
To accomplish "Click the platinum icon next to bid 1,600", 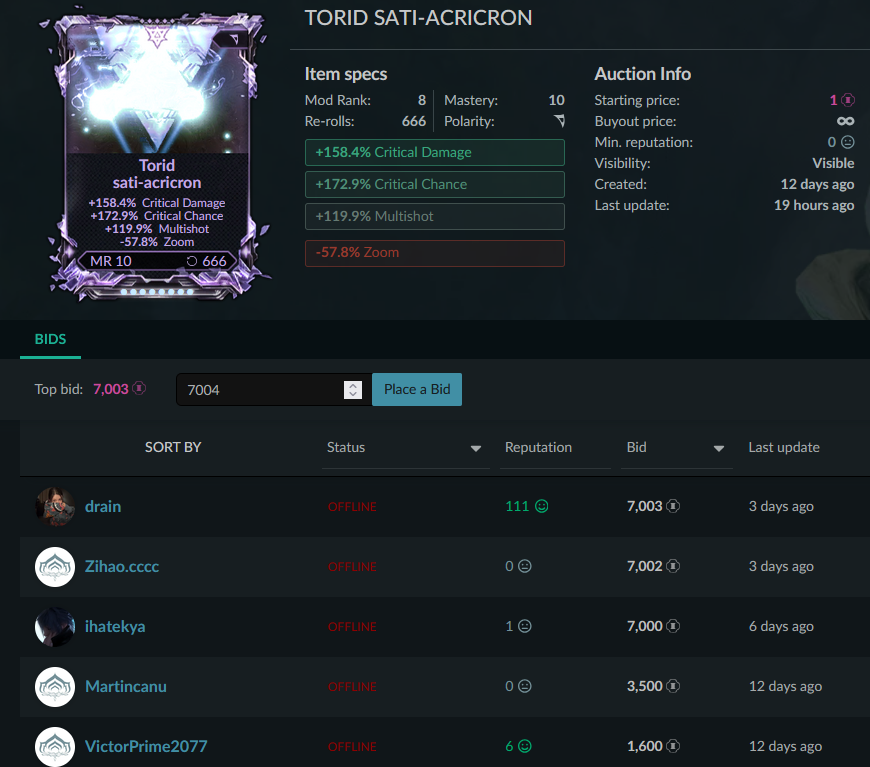I will [x=673, y=746].
